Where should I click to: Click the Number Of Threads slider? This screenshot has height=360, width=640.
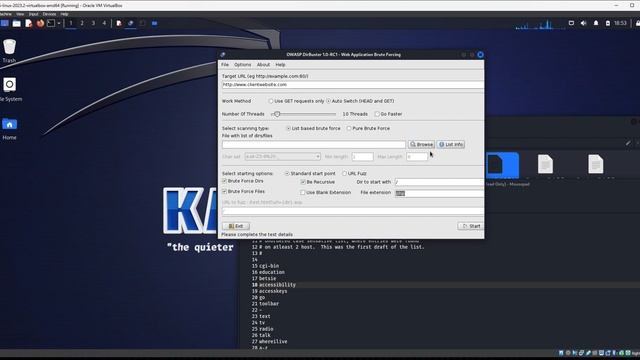(x=304, y=114)
